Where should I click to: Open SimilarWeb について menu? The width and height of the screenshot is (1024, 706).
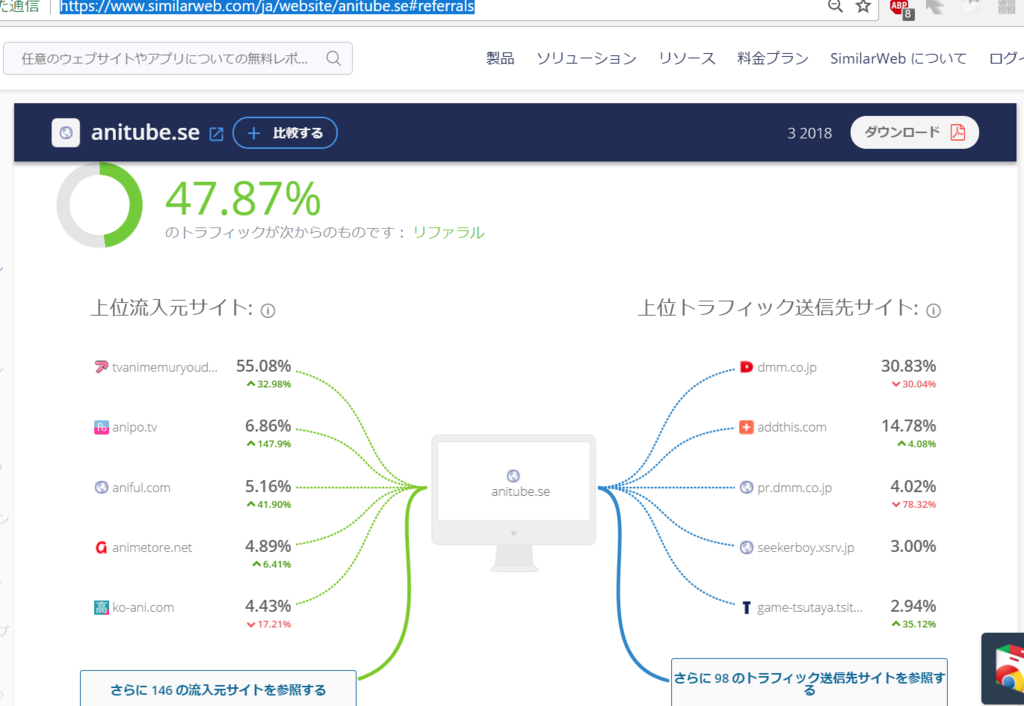pos(898,58)
